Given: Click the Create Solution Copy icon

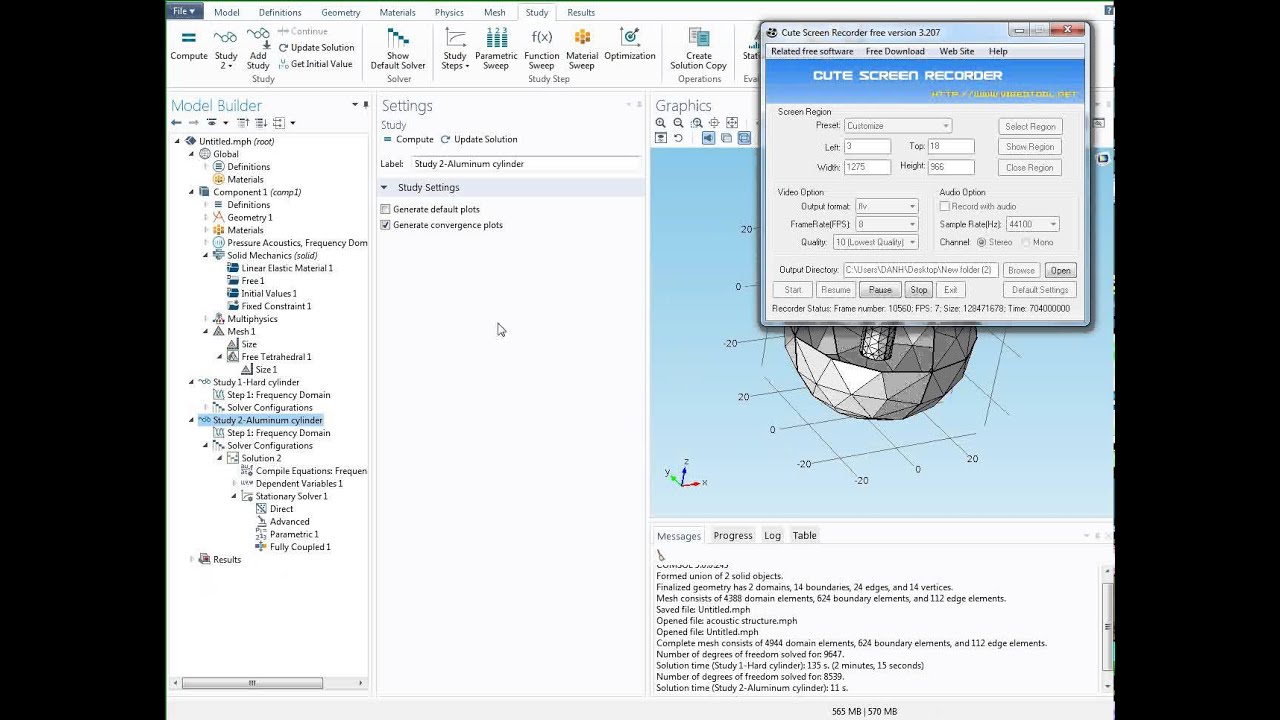Looking at the screenshot, I should [x=698, y=38].
